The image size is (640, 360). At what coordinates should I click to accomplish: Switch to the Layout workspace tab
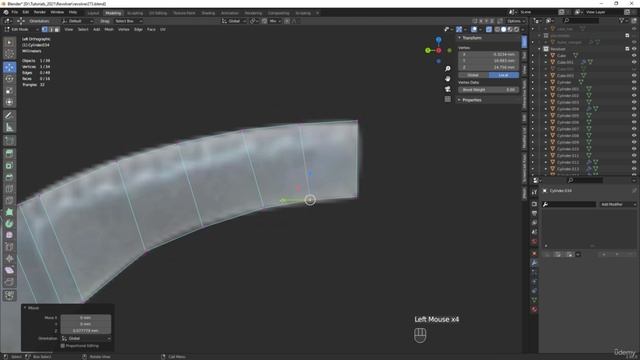pyautogui.click(x=93, y=13)
